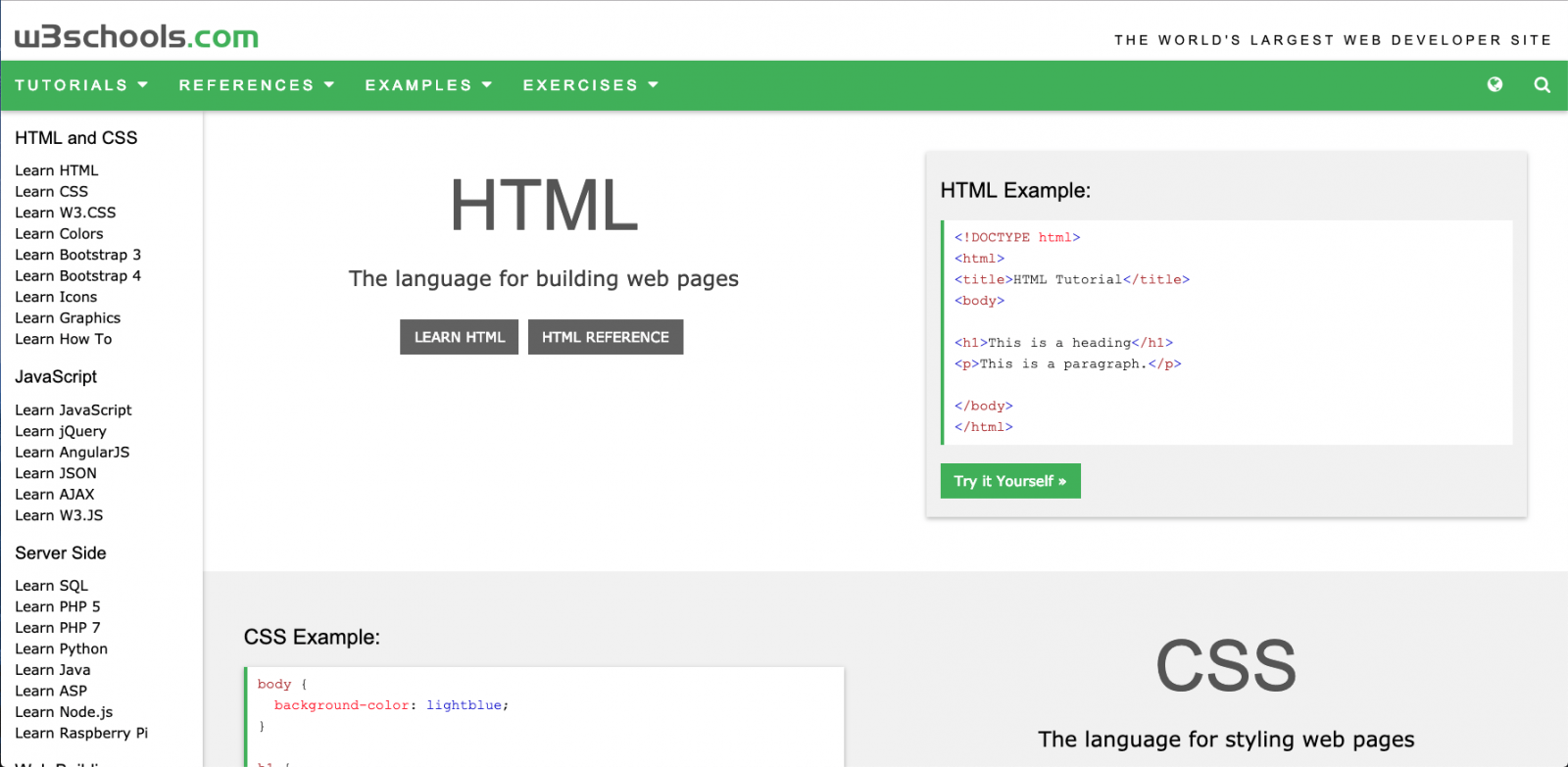Click the large HTML heading
The width and height of the screenshot is (1568, 767).
[x=544, y=206]
